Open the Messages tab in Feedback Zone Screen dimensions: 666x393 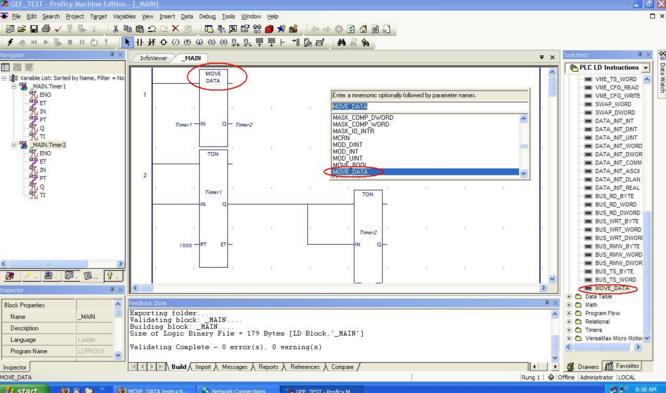coord(234,367)
